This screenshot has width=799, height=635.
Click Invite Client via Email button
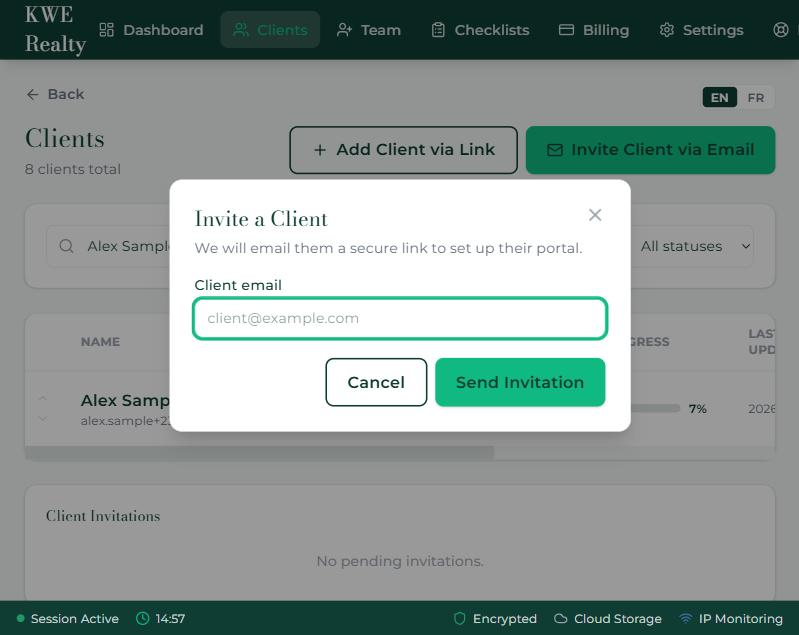pyautogui.click(x=651, y=150)
